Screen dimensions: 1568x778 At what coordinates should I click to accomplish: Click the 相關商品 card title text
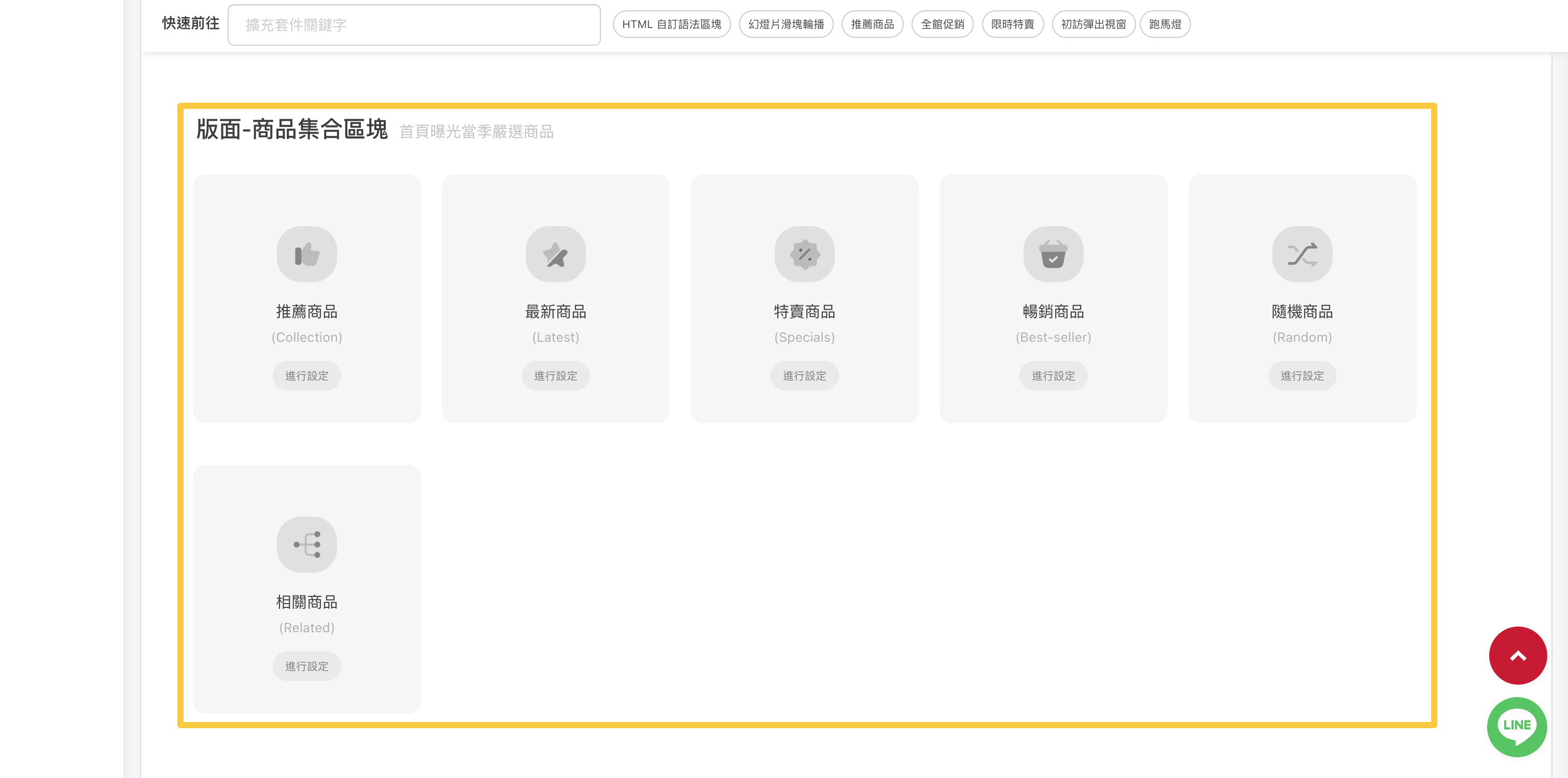click(307, 602)
